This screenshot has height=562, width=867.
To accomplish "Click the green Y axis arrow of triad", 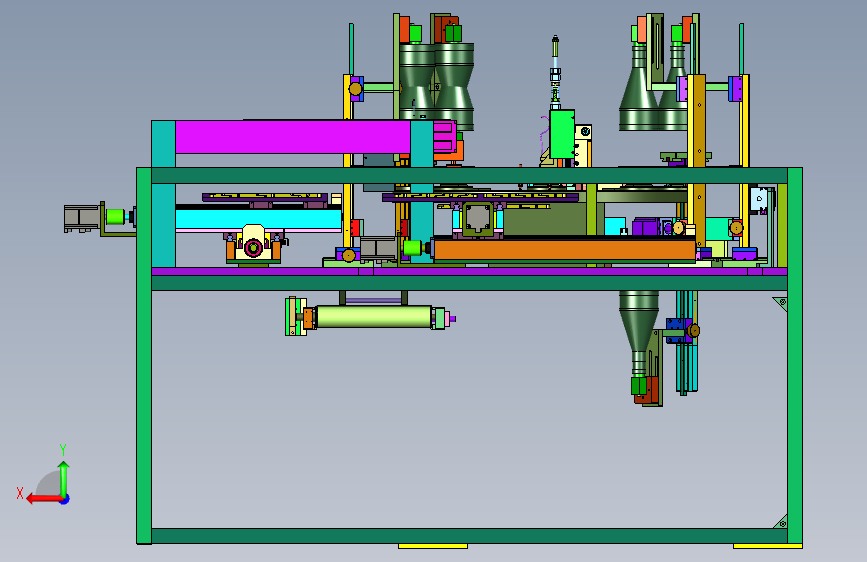I will (64, 478).
